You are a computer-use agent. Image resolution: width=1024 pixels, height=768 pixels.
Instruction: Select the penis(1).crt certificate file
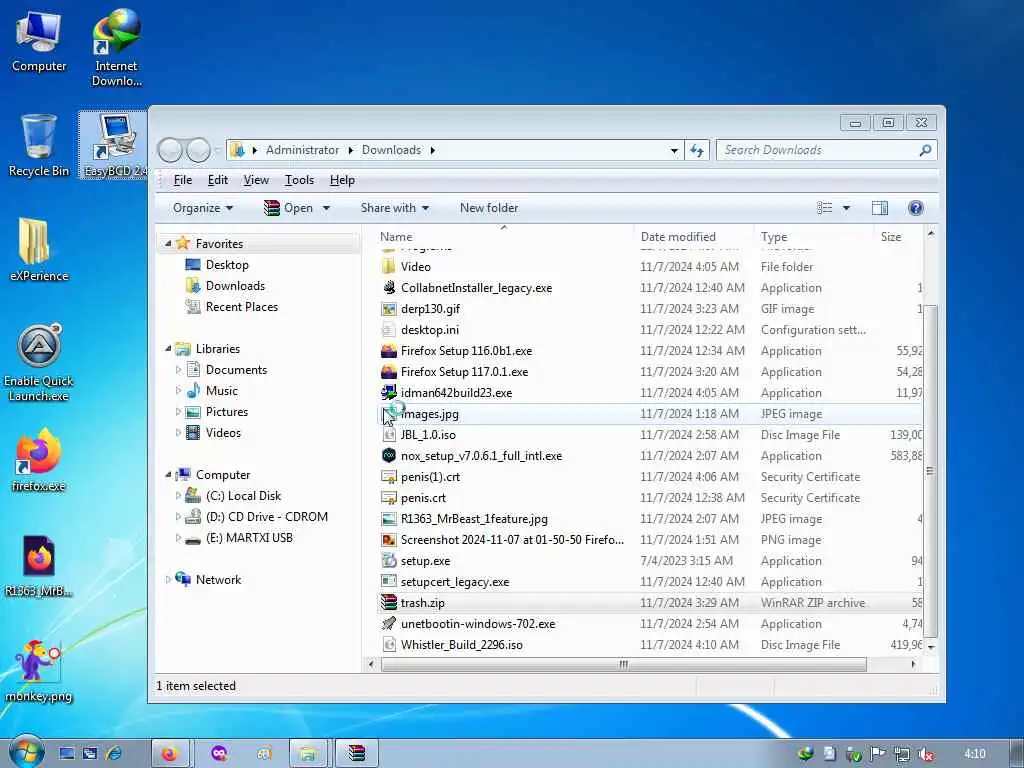pos(430,477)
